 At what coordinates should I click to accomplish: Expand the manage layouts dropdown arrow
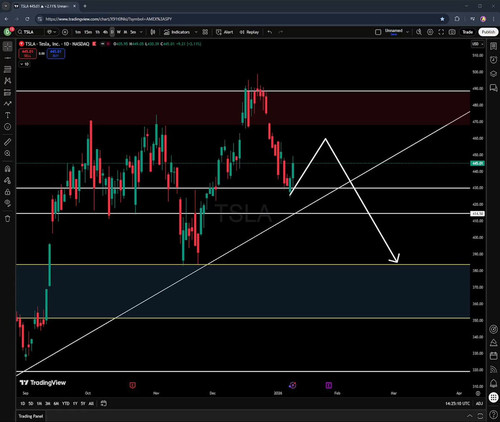pos(407,32)
